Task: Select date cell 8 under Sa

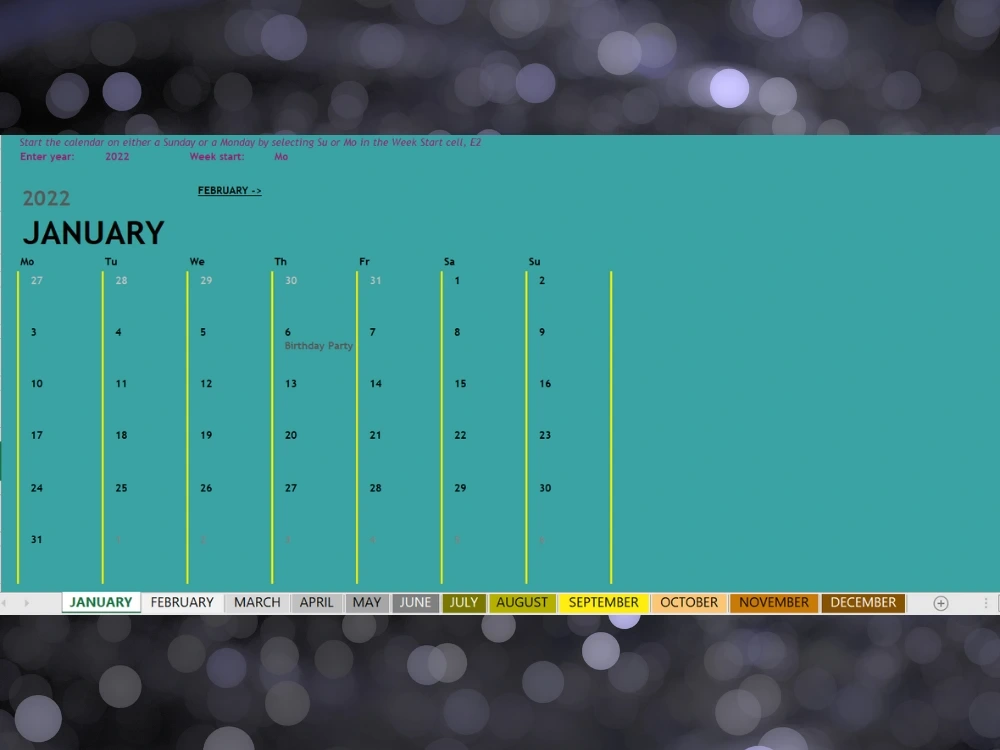Action: tap(457, 332)
